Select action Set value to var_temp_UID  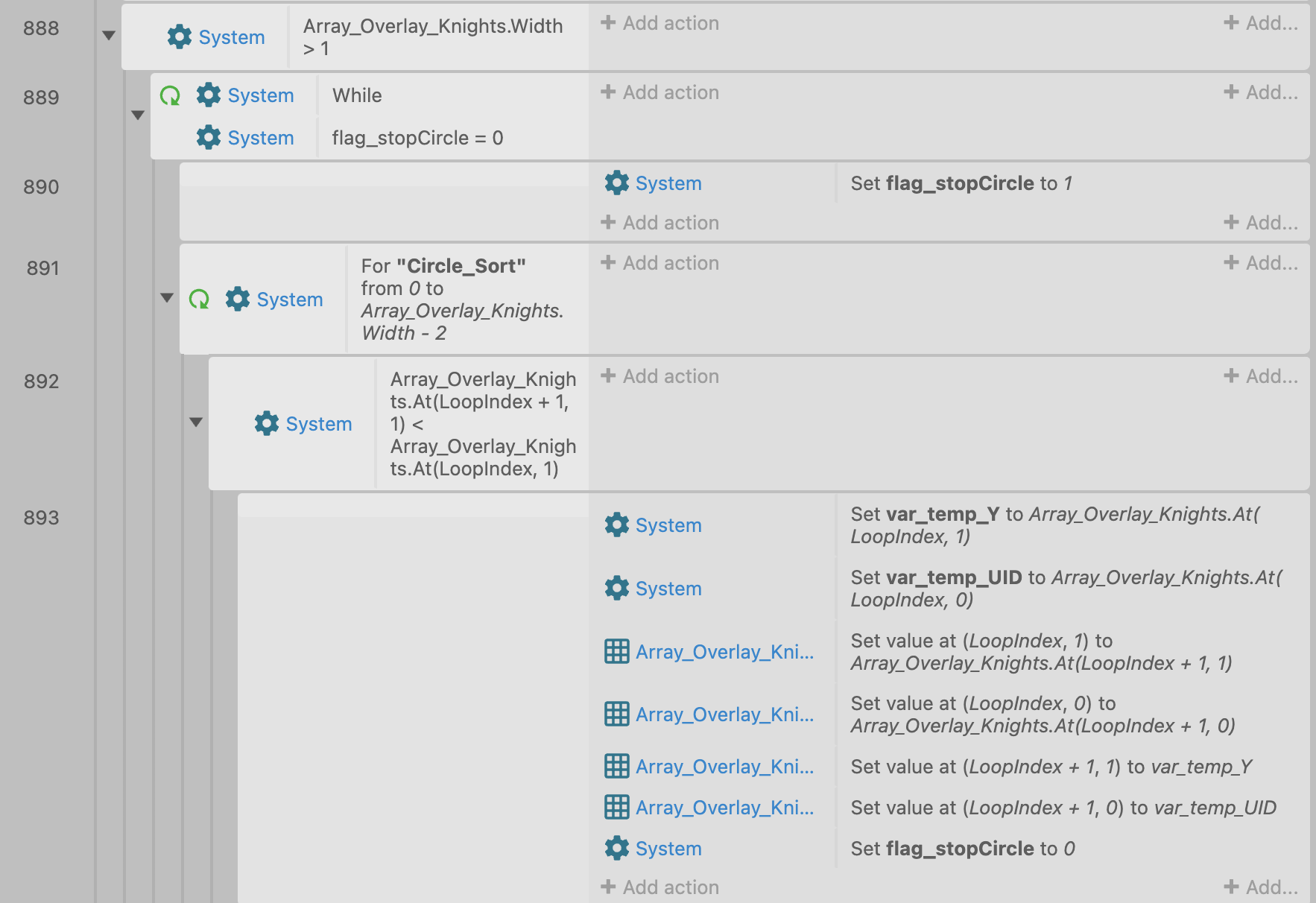coord(1063,808)
